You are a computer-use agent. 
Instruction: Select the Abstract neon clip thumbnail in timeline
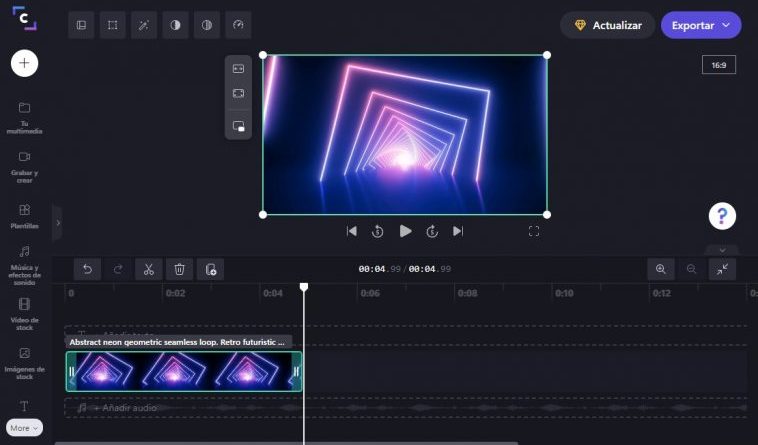[184, 372]
